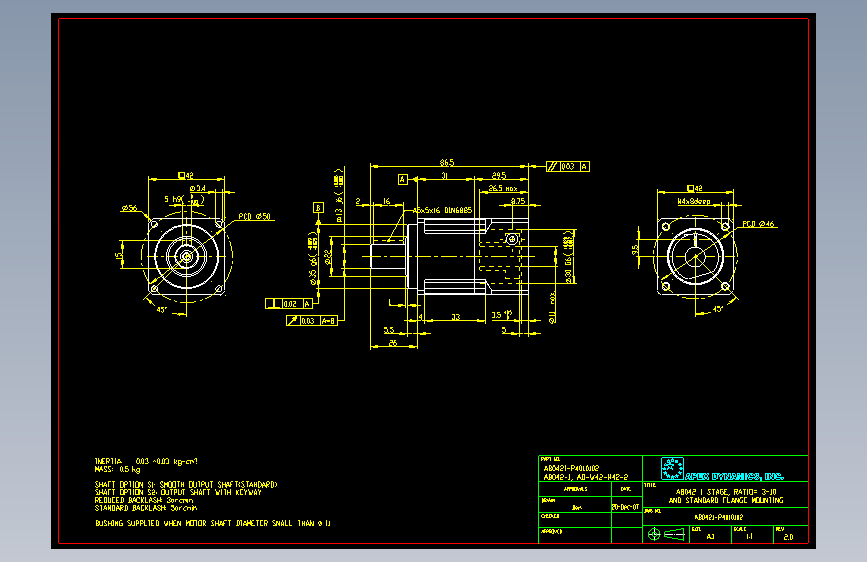This screenshot has width=867, height=562.
Task: Click the ø56 dimension in the left view
Action: [x=129, y=209]
